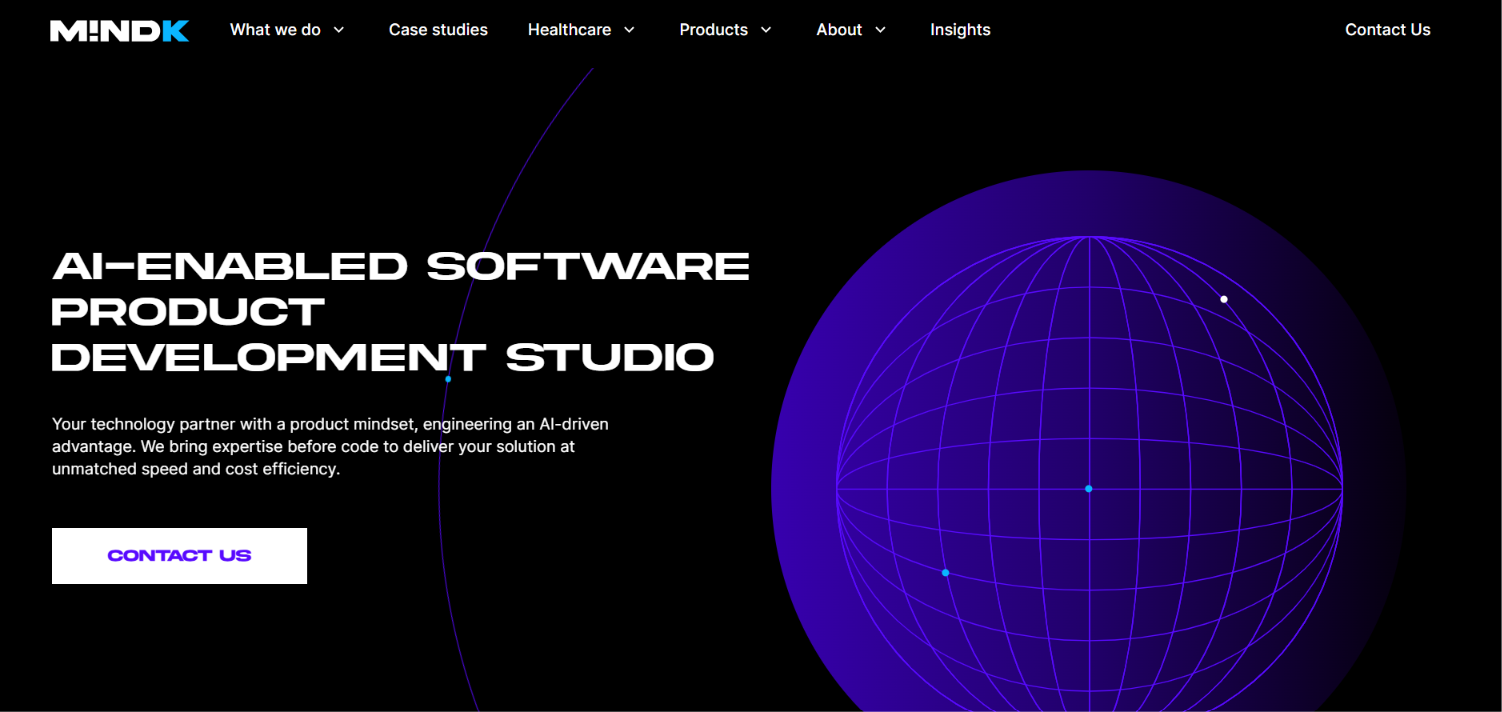Expand the Products dropdown chevron
1502x712 pixels.
pos(766,30)
